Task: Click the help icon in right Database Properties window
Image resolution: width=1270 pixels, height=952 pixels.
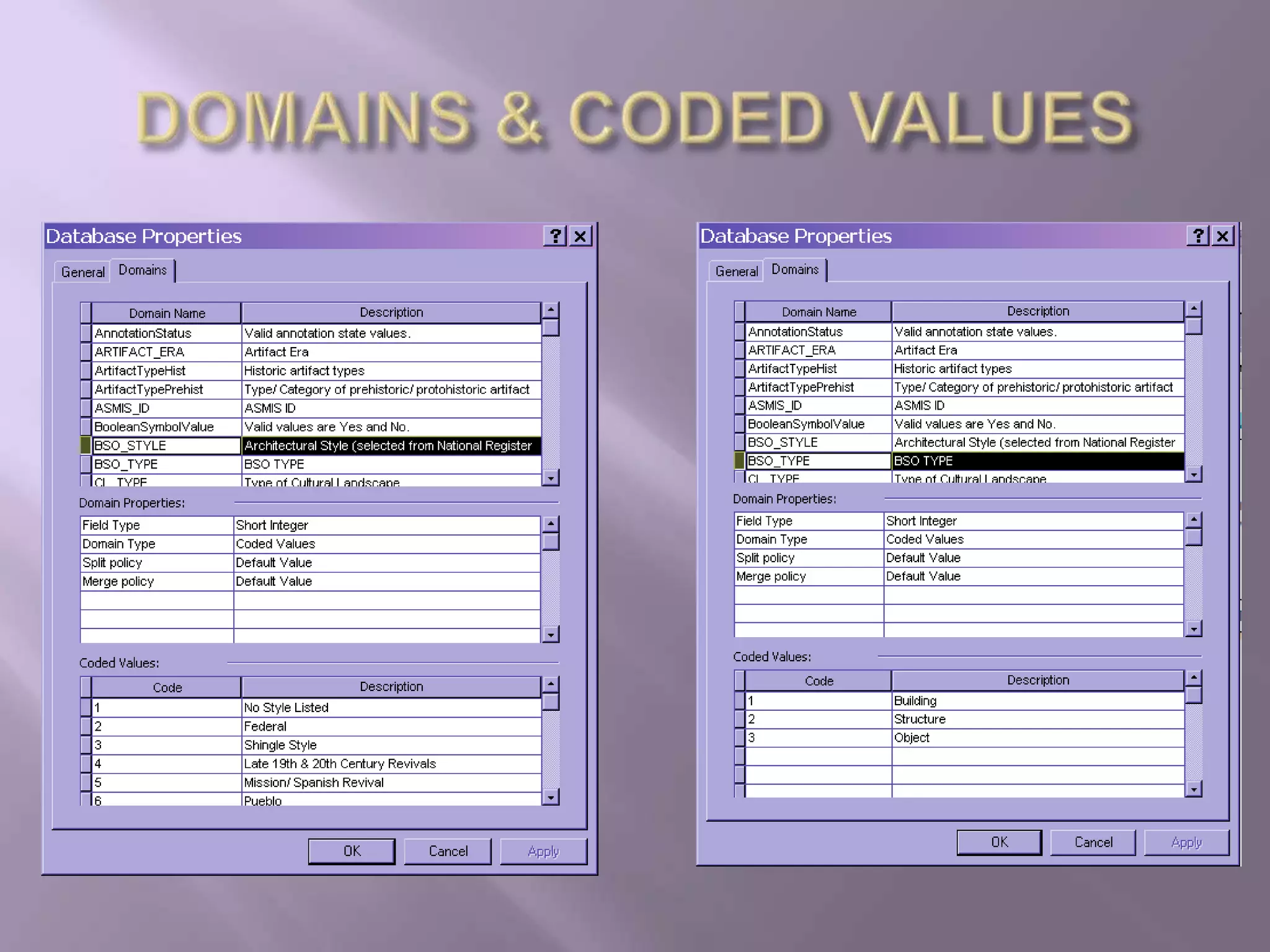Action: click(1198, 236)
